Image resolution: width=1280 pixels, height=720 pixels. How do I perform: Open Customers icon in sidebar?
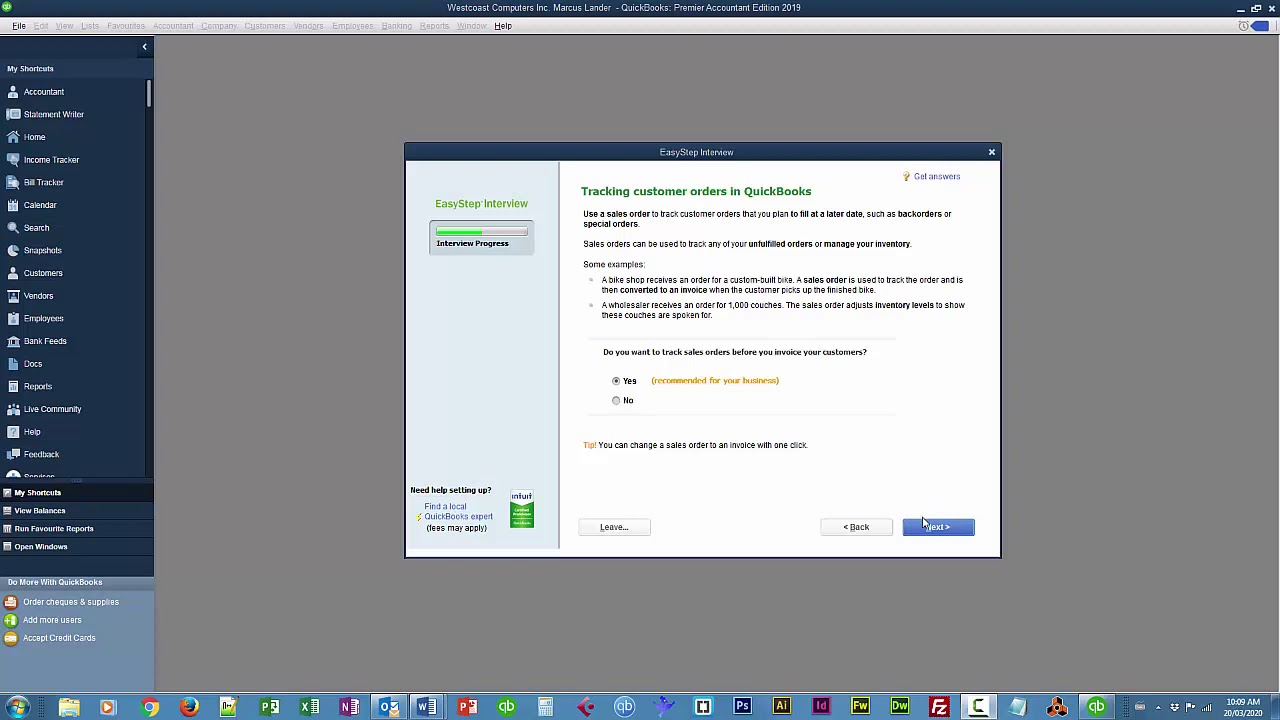point(12,273)
